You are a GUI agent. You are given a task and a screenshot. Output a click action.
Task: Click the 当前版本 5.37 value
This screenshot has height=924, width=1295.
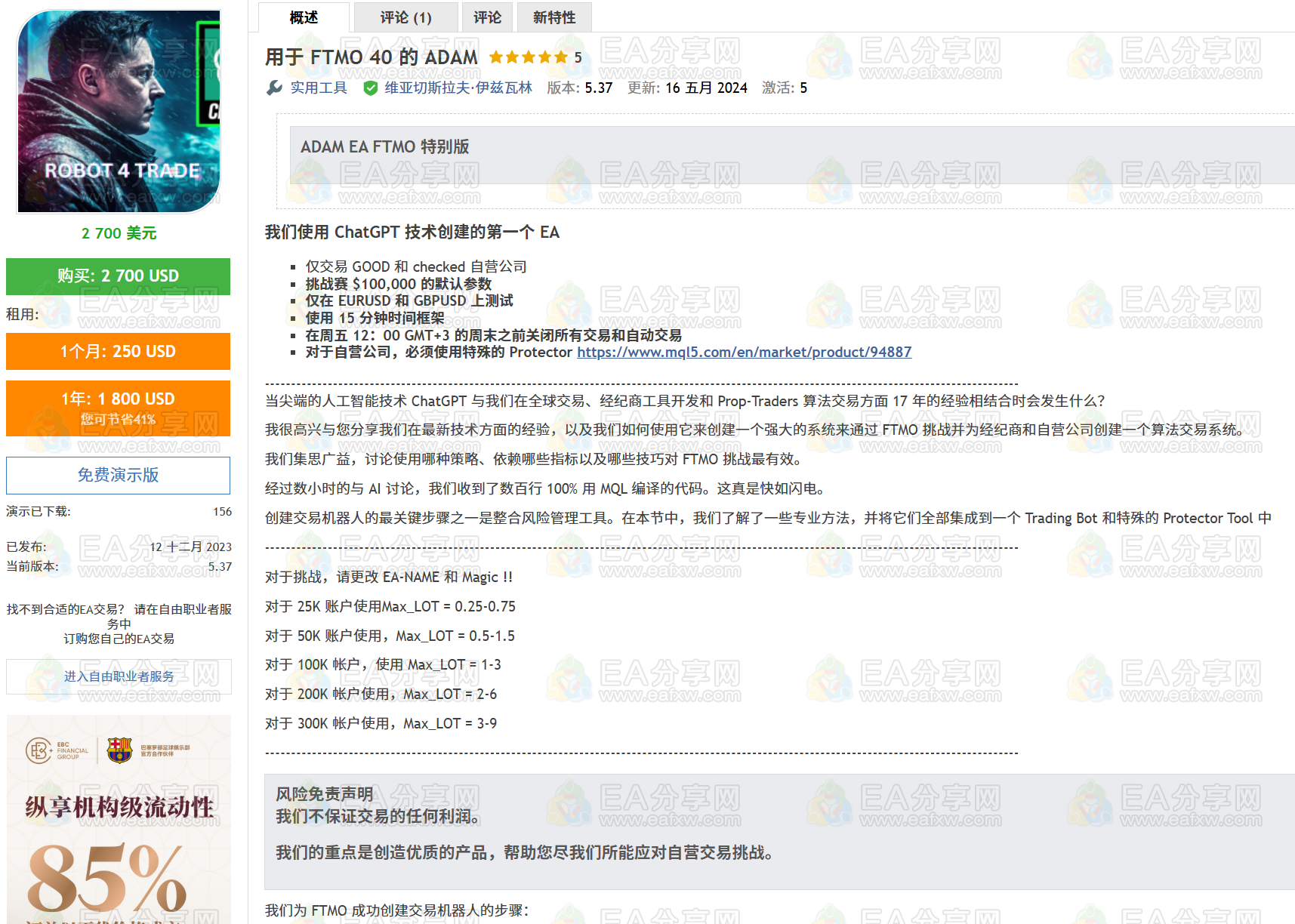[220, 567]
